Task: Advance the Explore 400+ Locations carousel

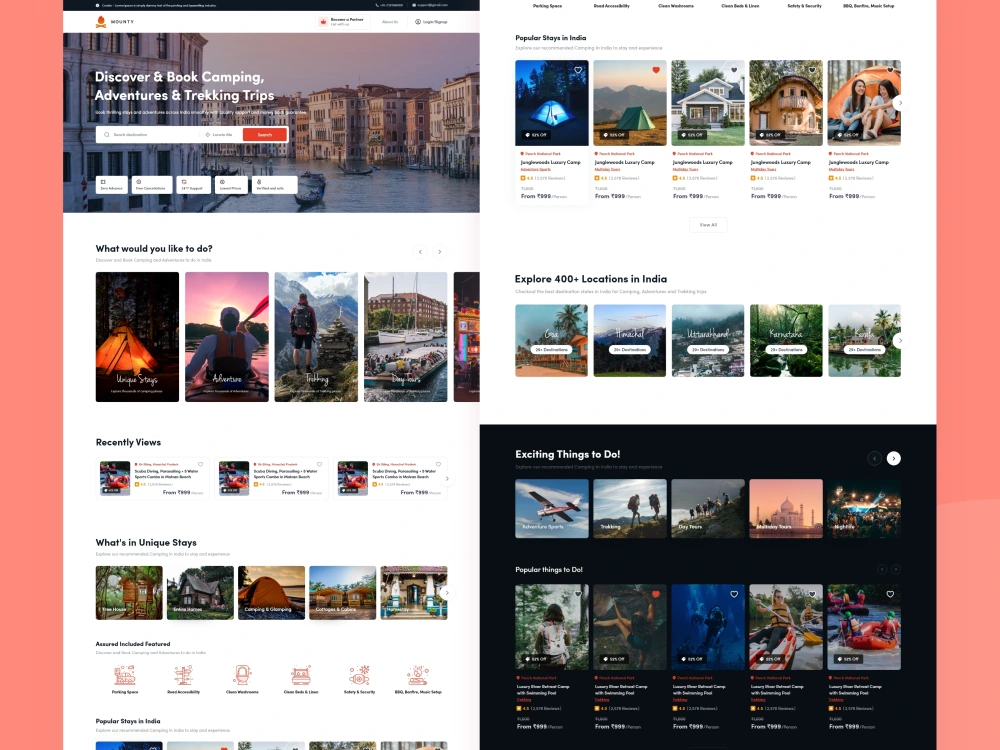Action: [x=900, y=341]
